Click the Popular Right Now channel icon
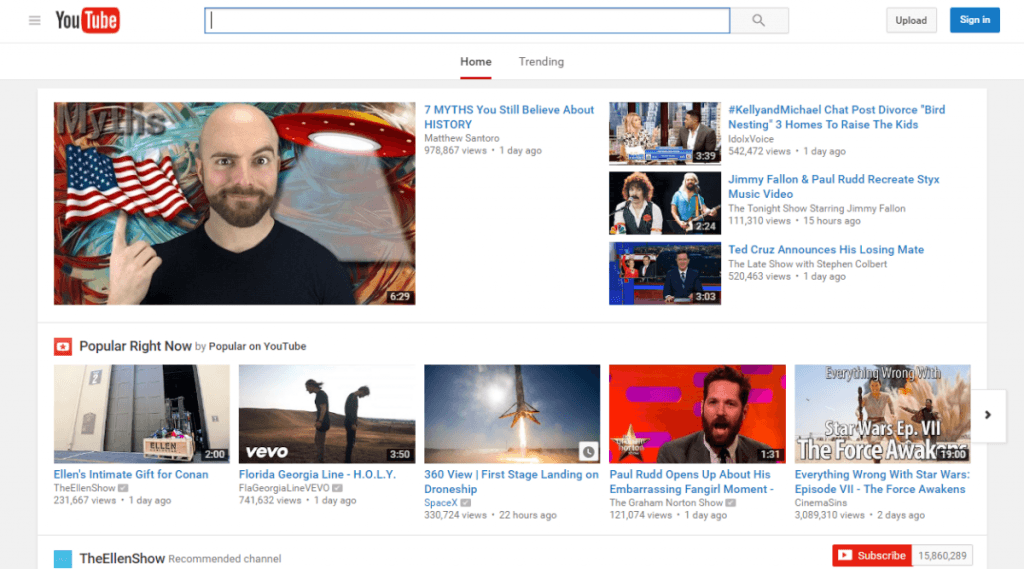 point(63,346)
